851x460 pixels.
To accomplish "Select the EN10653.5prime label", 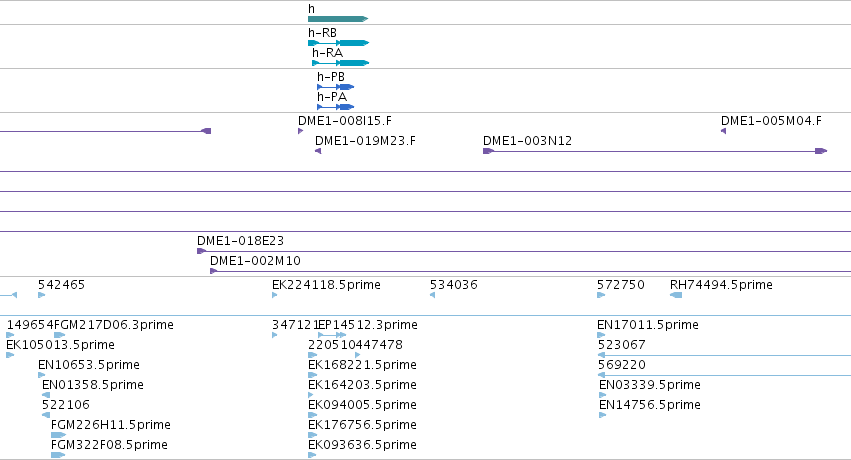I will tap(89, 365).
